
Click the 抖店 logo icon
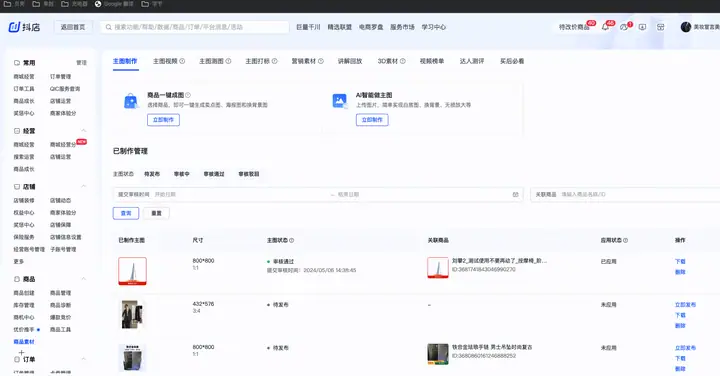pyautogui.click(x=14, y=27)
